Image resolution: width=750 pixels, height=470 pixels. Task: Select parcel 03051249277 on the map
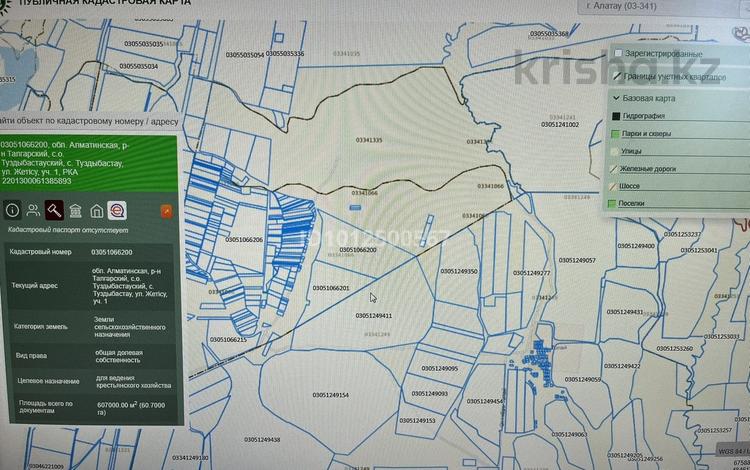[x=531, y=273]
